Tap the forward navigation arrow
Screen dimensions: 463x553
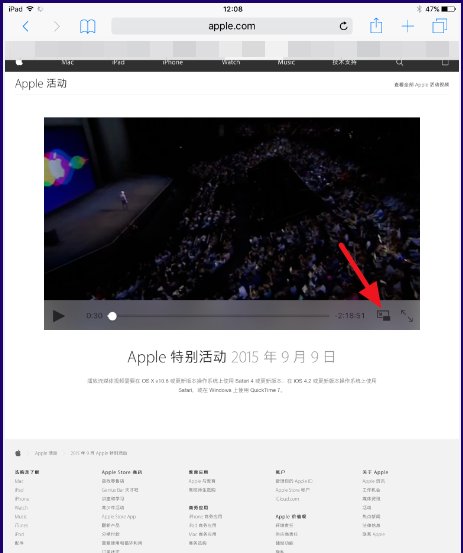tap(56, 26)
